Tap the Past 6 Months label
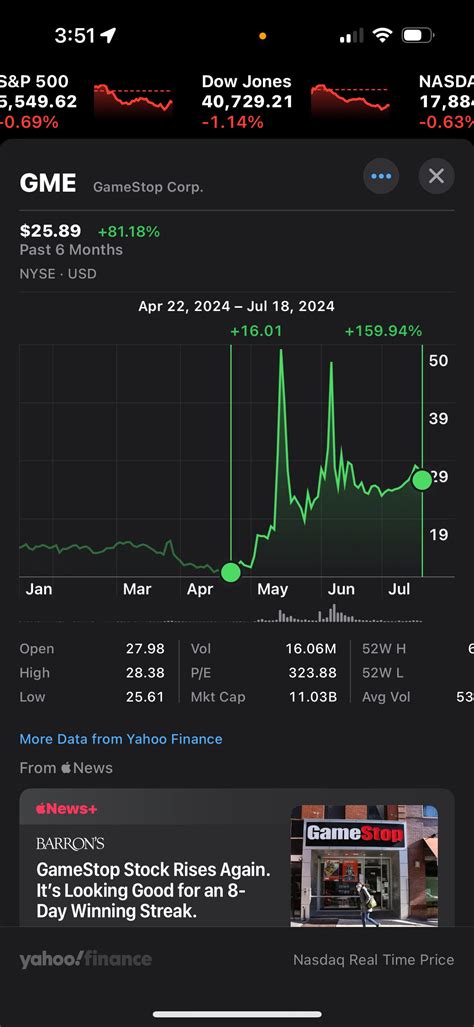This screenshot has height=1027, width=474. coord(71,250)
